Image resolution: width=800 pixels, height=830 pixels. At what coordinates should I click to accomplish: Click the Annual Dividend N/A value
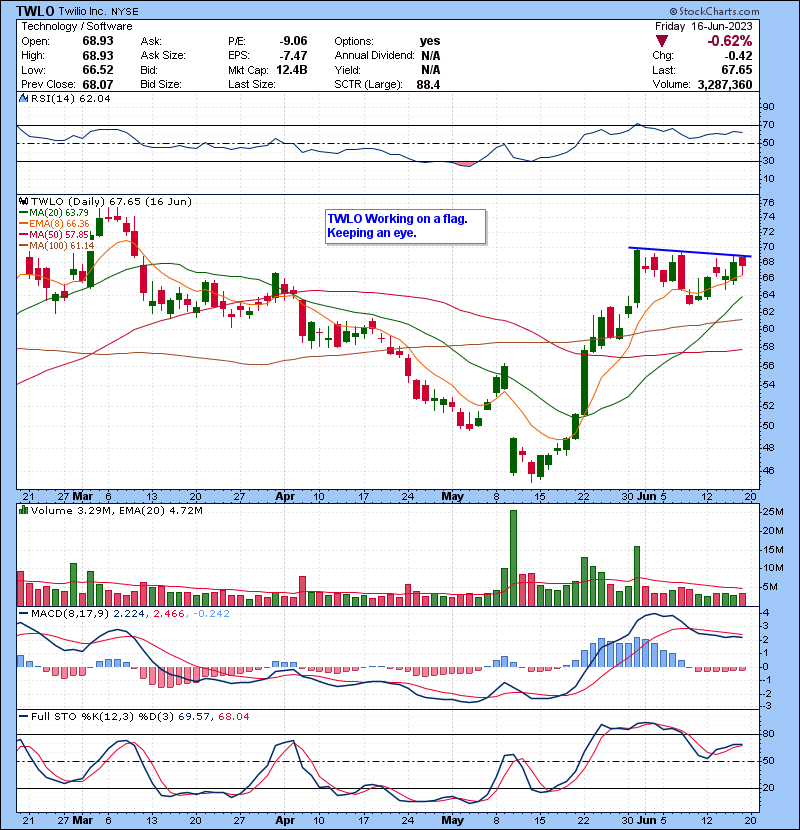coord(430,56)
